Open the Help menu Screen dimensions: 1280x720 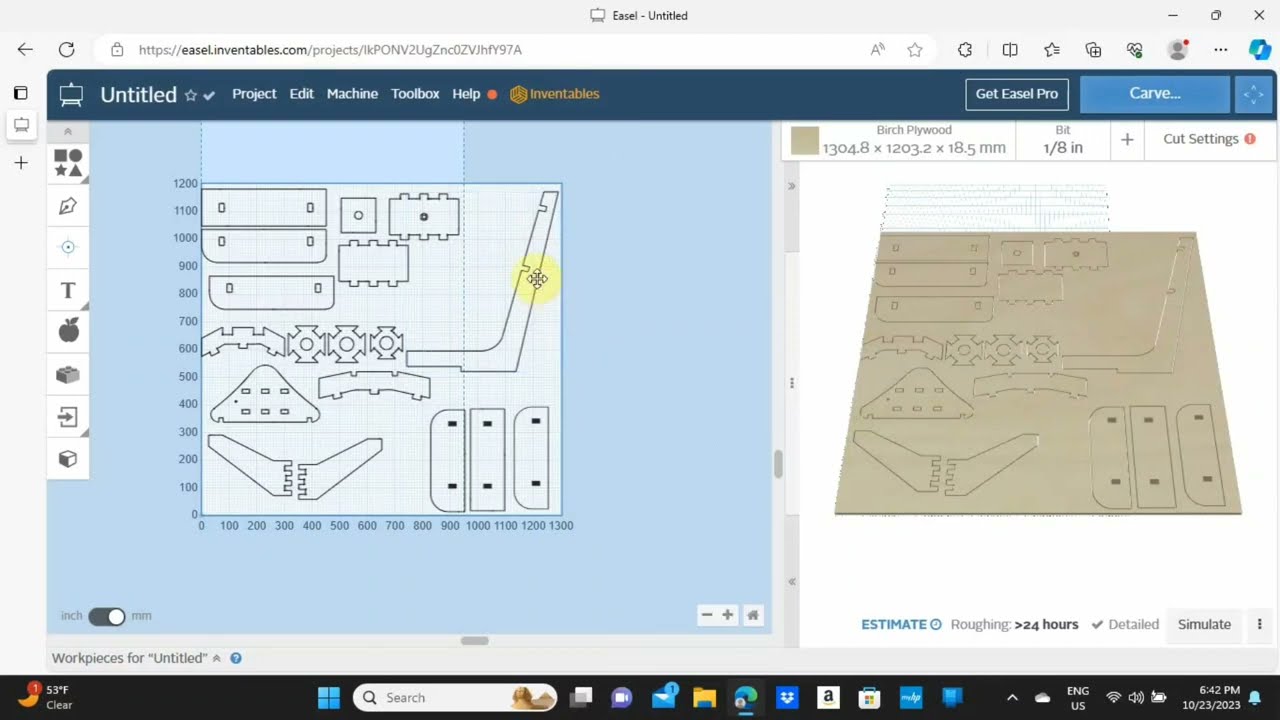click(x=466, y=94)
